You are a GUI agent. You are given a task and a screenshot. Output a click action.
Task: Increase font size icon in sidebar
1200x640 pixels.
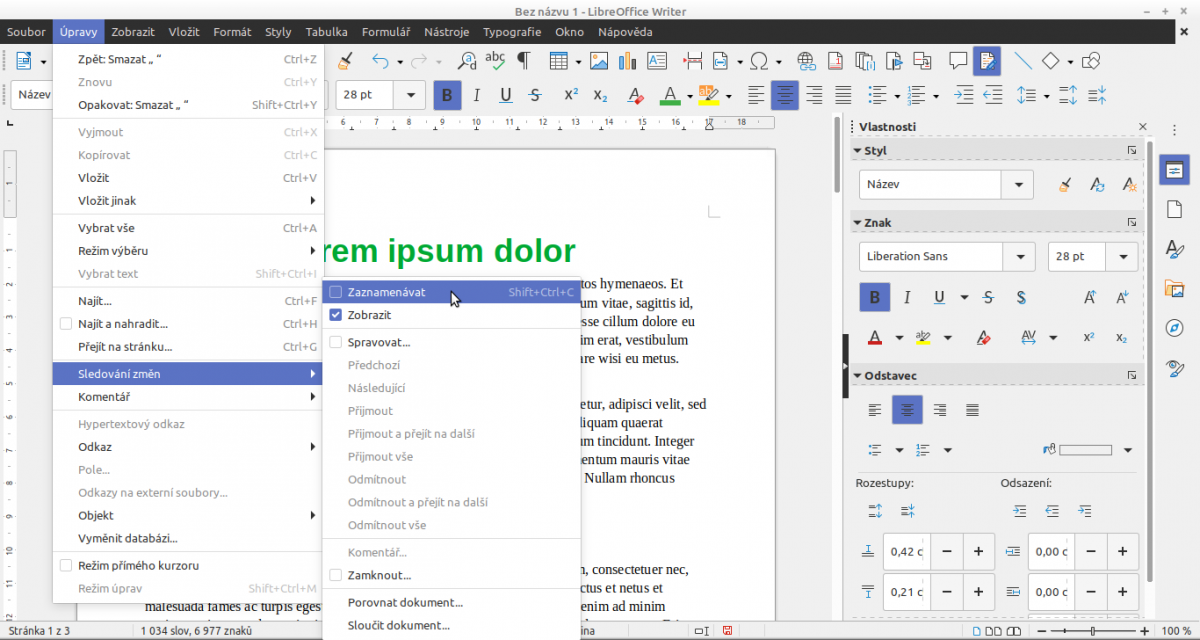pos(1091,297)
